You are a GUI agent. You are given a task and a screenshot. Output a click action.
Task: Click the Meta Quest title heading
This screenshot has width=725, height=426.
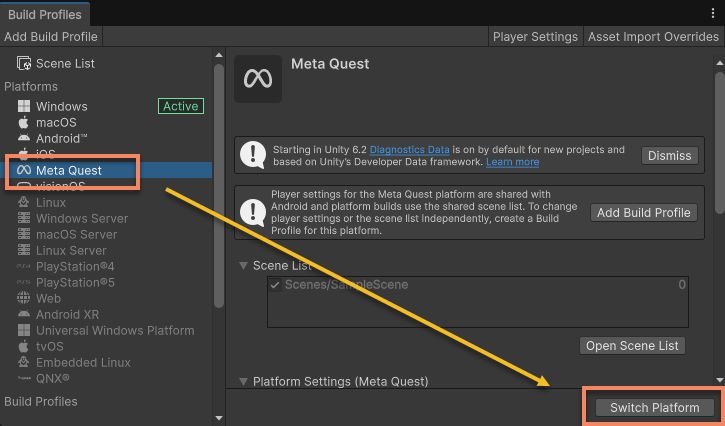[x=330, y=64]
